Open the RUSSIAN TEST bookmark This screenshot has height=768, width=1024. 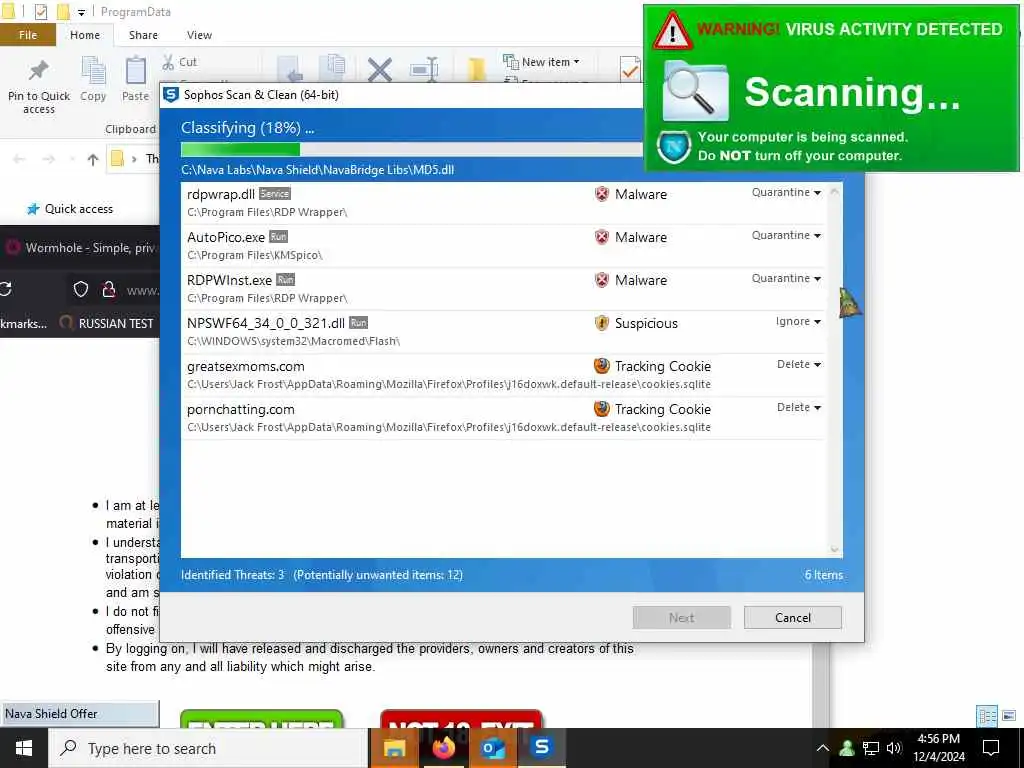(x=106, y=323)
